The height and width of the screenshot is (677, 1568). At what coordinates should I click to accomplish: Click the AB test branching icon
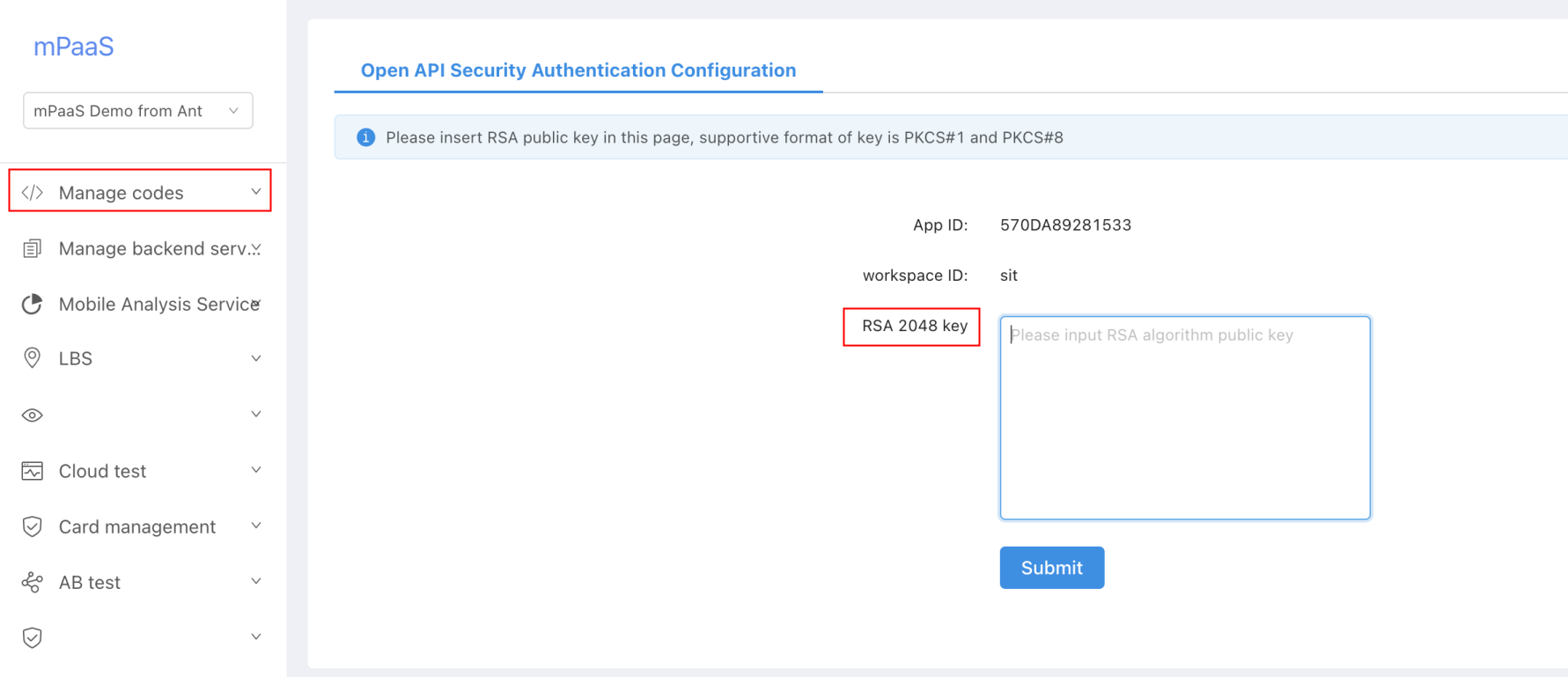point(33,582)
